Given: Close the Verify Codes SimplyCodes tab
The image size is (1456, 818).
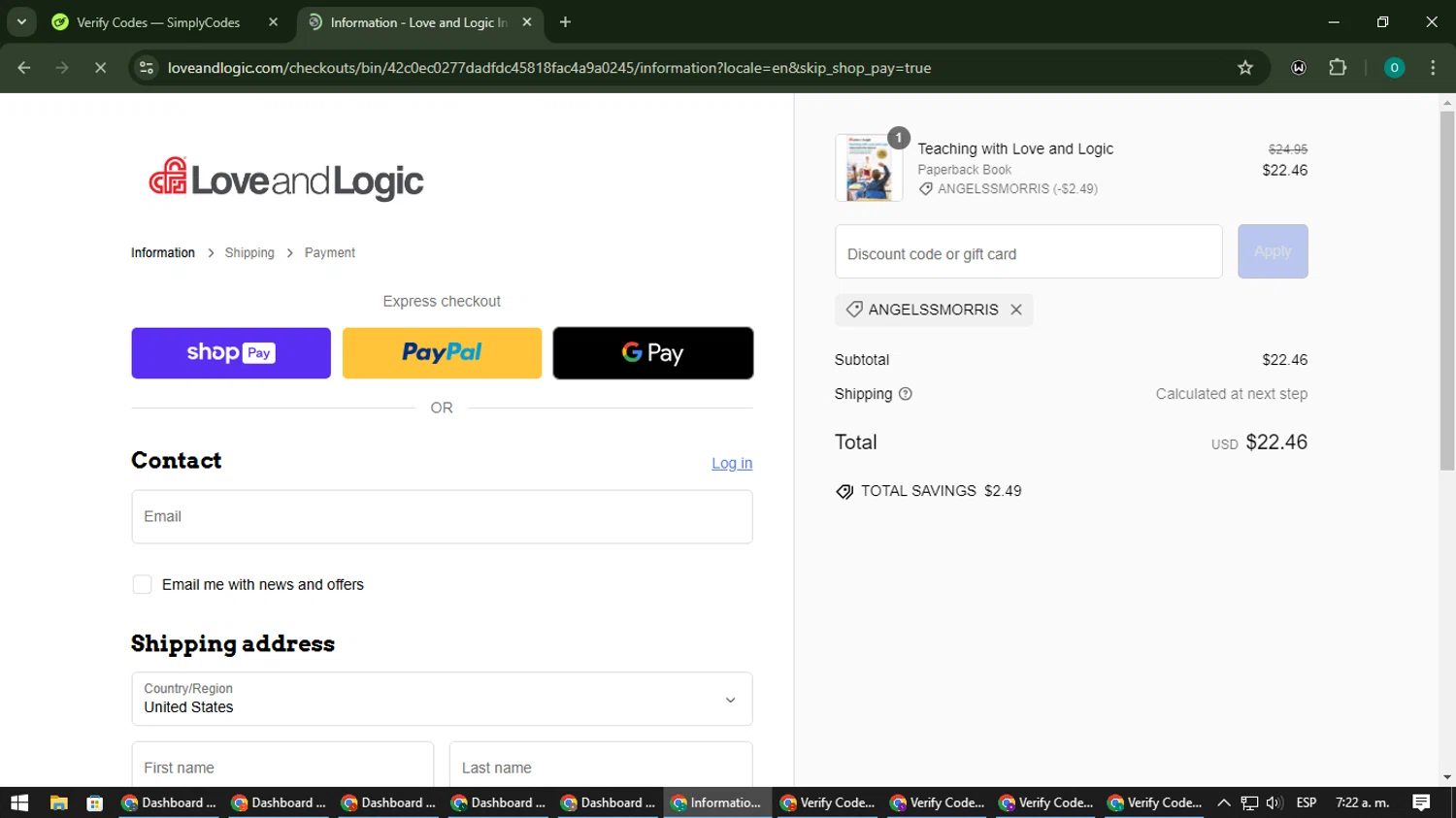Looking at the screenshot, I should point(273,22).
